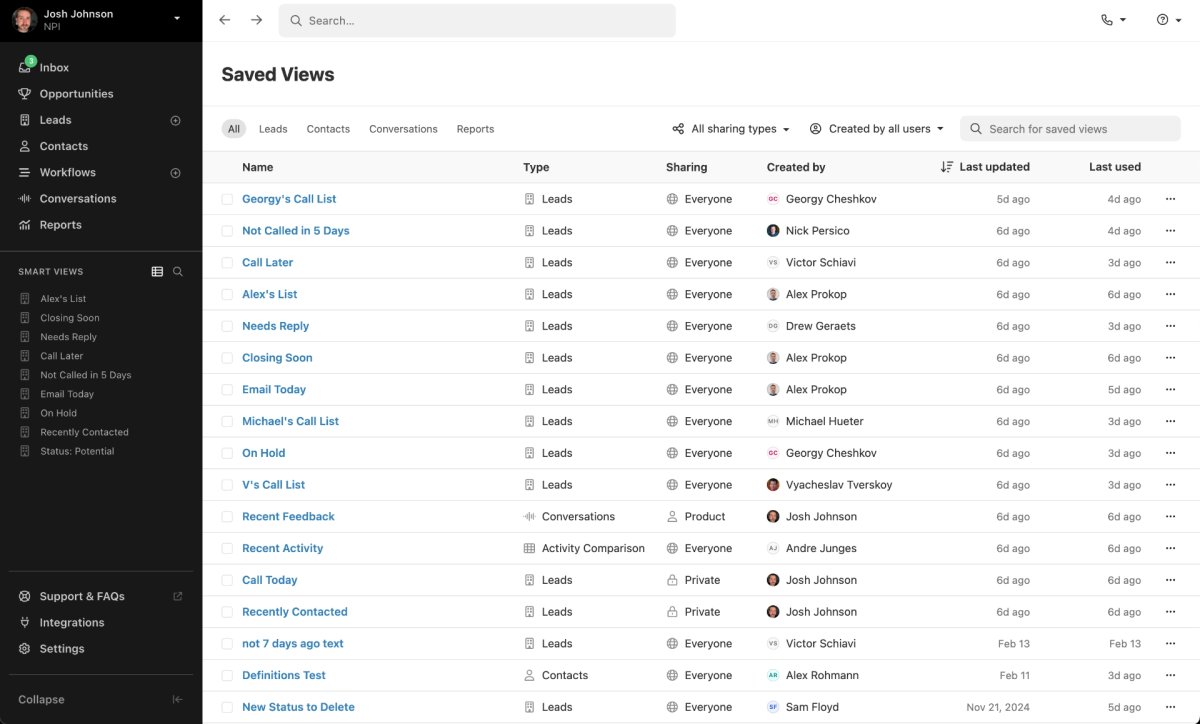Click the Sharing column header
1200x724 pixels.
coord(686,167)
